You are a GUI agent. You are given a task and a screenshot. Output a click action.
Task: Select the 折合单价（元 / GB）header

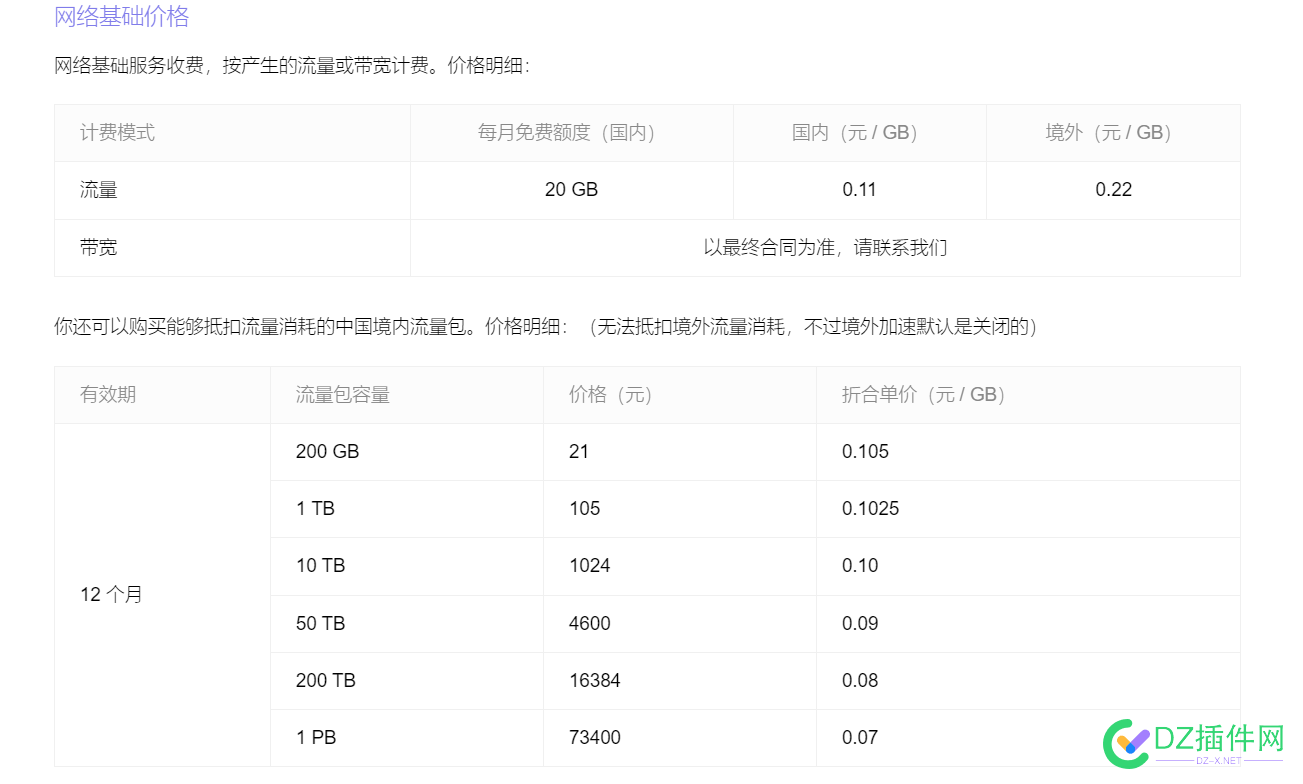(x=1028, y=395)
